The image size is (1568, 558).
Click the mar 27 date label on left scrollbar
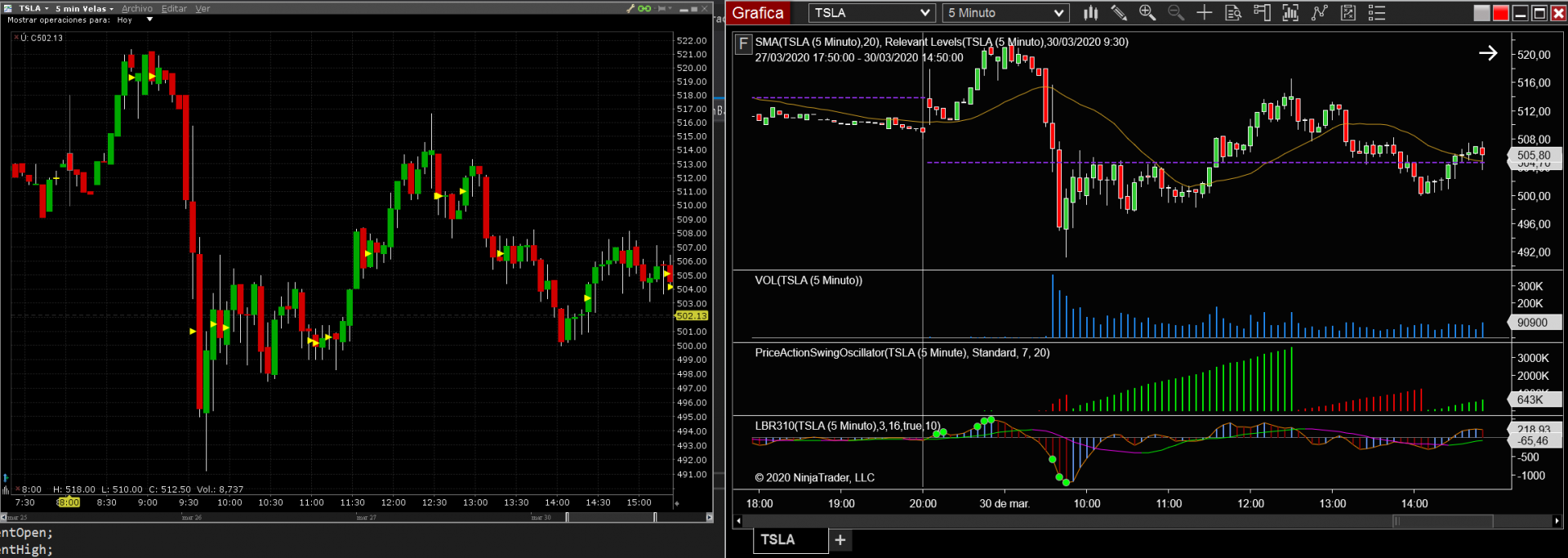[x=367, y=517]
